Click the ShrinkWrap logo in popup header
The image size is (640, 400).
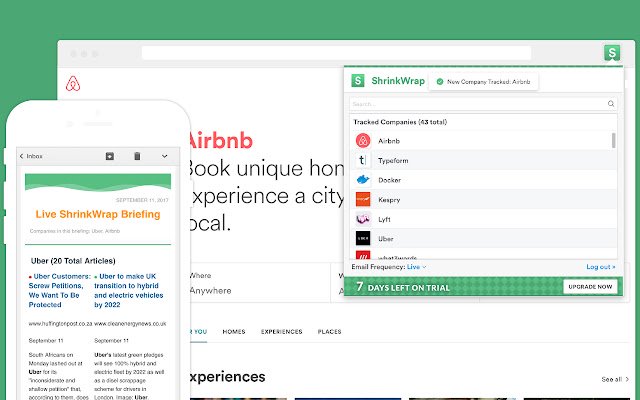(358, 80)
